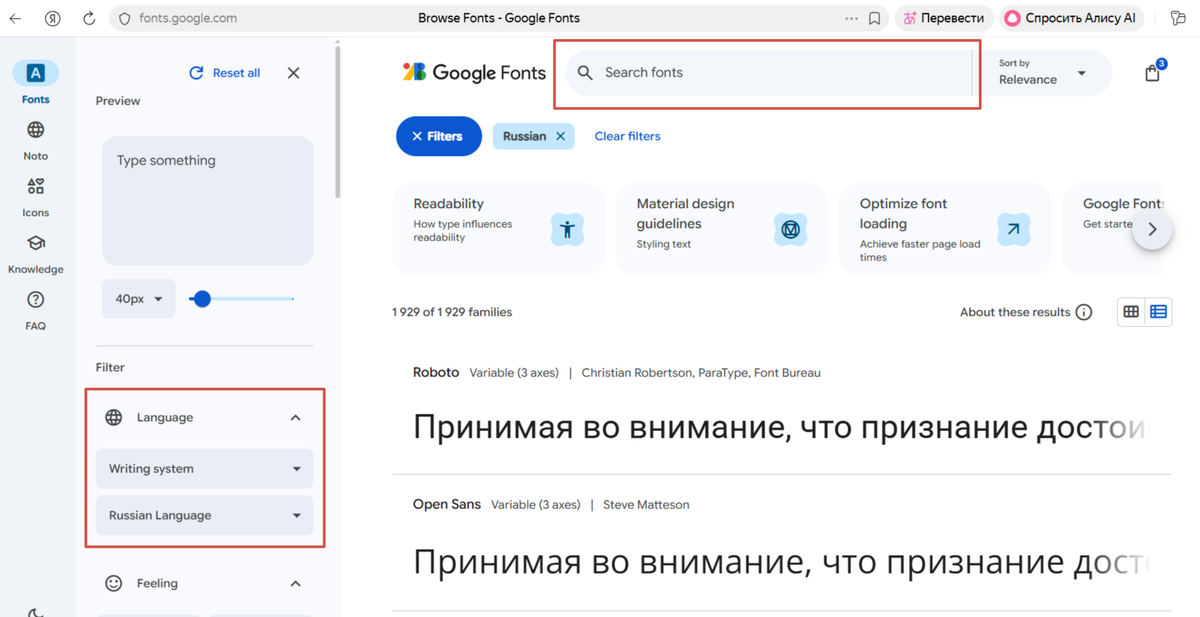1200x617 pixels.
Task: Click the browser sidebar tabs icon
Action: (1177, 18)
